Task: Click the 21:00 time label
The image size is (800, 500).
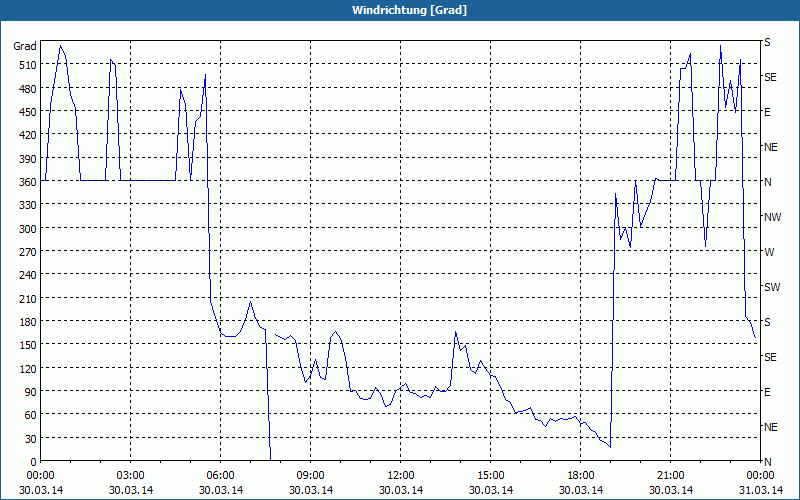Action: (x=670, y=476)
